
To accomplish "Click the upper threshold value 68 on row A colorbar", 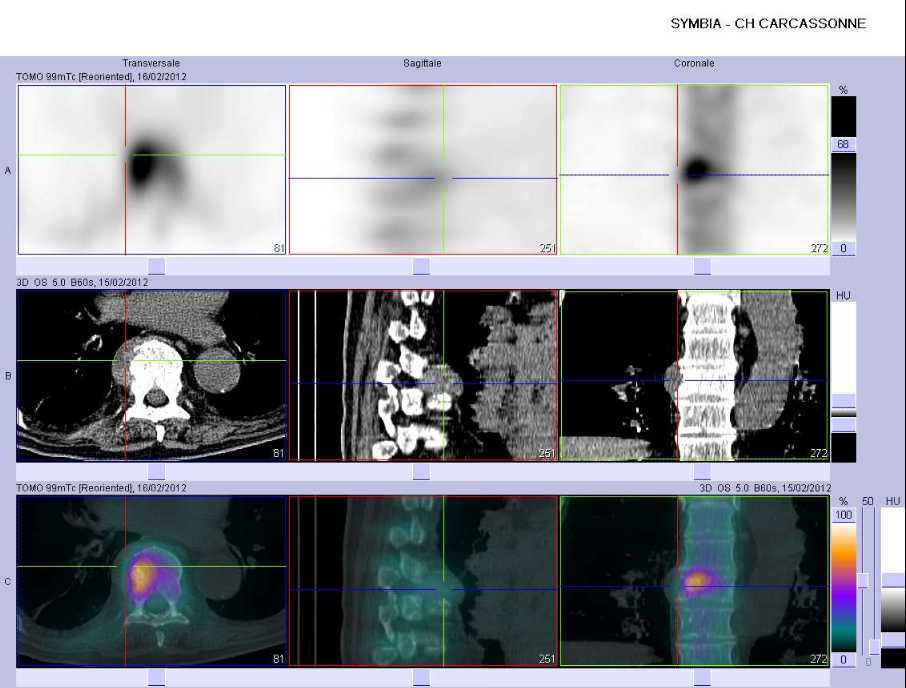I will [x=843, y=144].
